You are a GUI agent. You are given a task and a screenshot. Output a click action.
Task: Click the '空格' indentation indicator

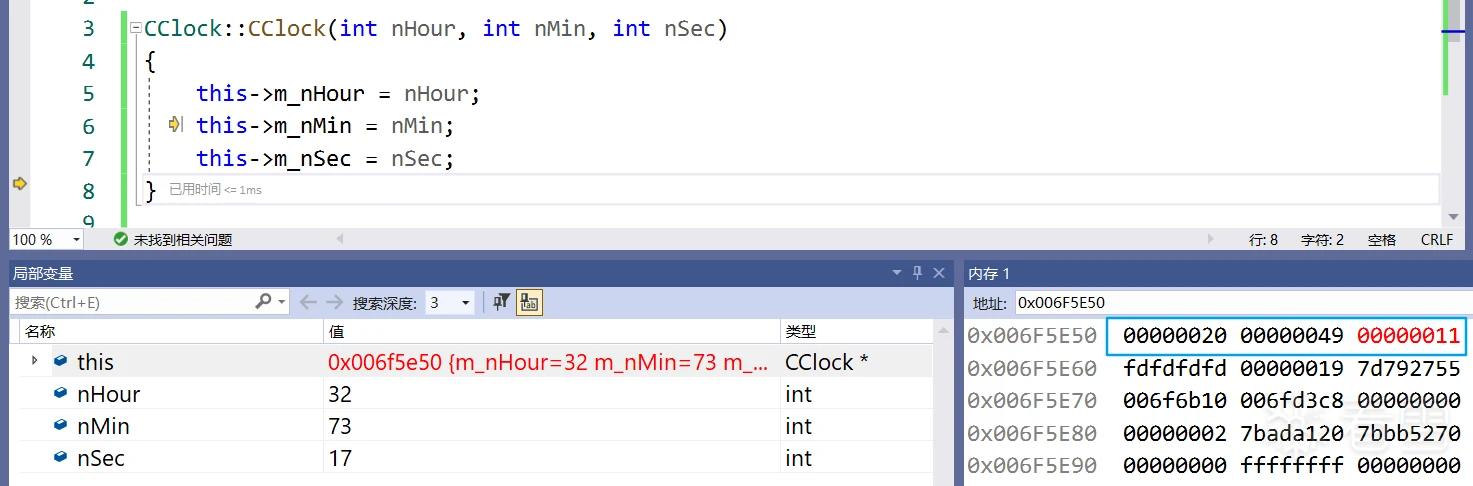1382,240
